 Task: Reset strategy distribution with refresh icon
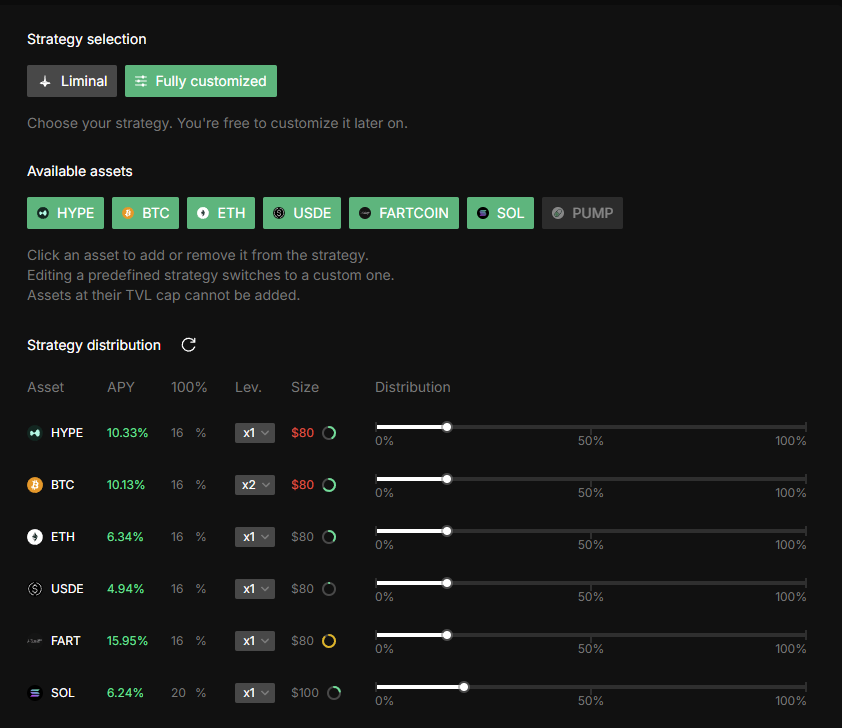point(188,345)
